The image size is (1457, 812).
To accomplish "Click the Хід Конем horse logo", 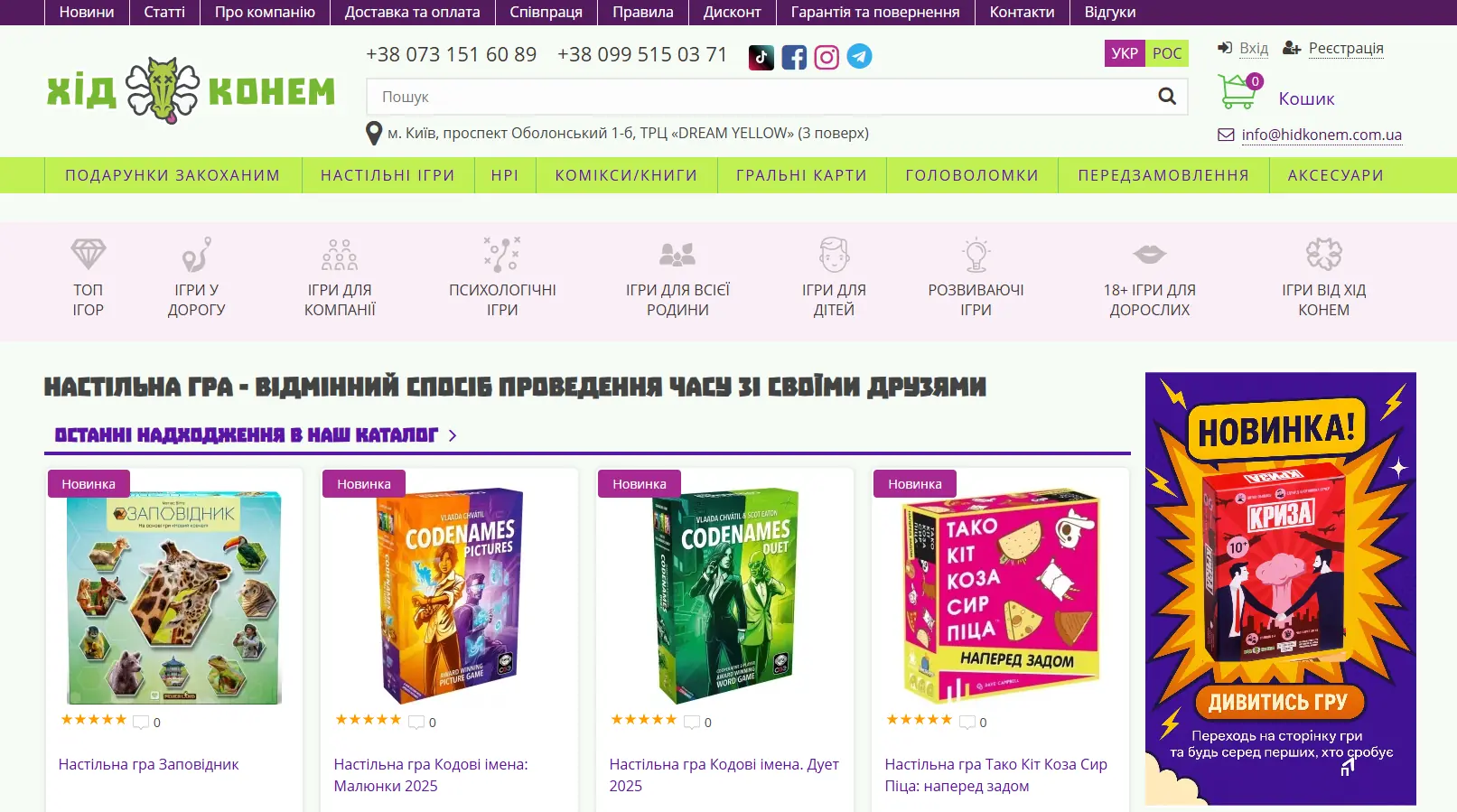I will (x=191, y=90).
